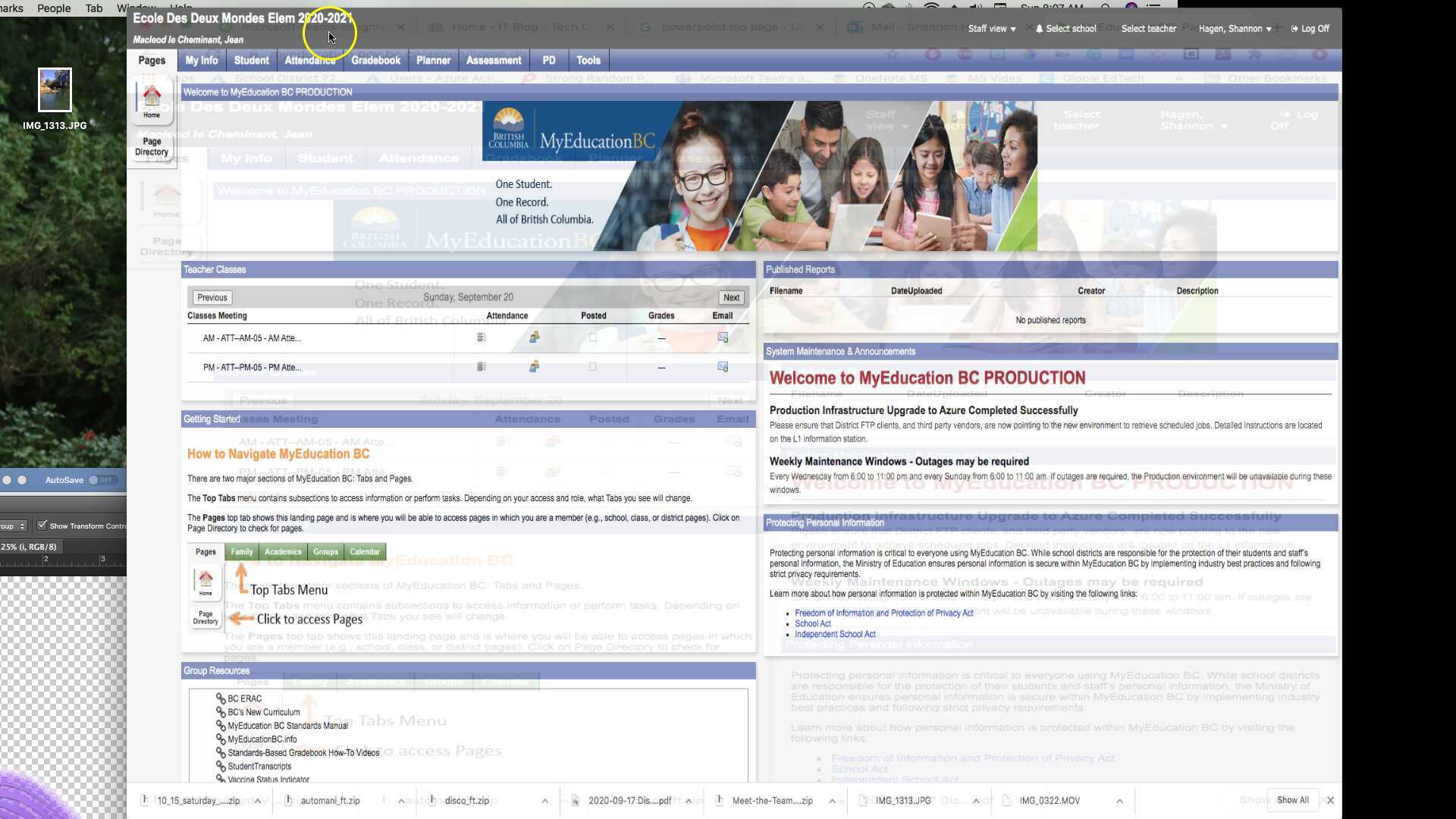
Task: Click the Next button in Teacher Classes
Action: 731,297
